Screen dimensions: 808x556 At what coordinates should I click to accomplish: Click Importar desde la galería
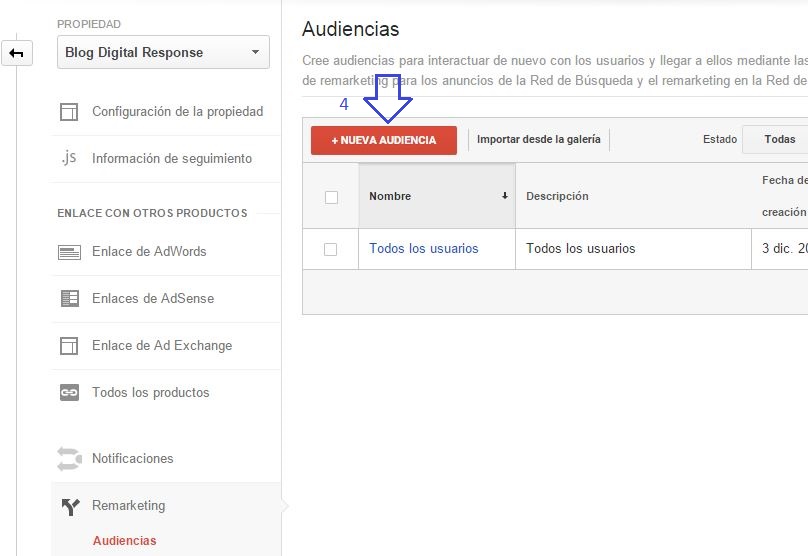tap(538, 139)
